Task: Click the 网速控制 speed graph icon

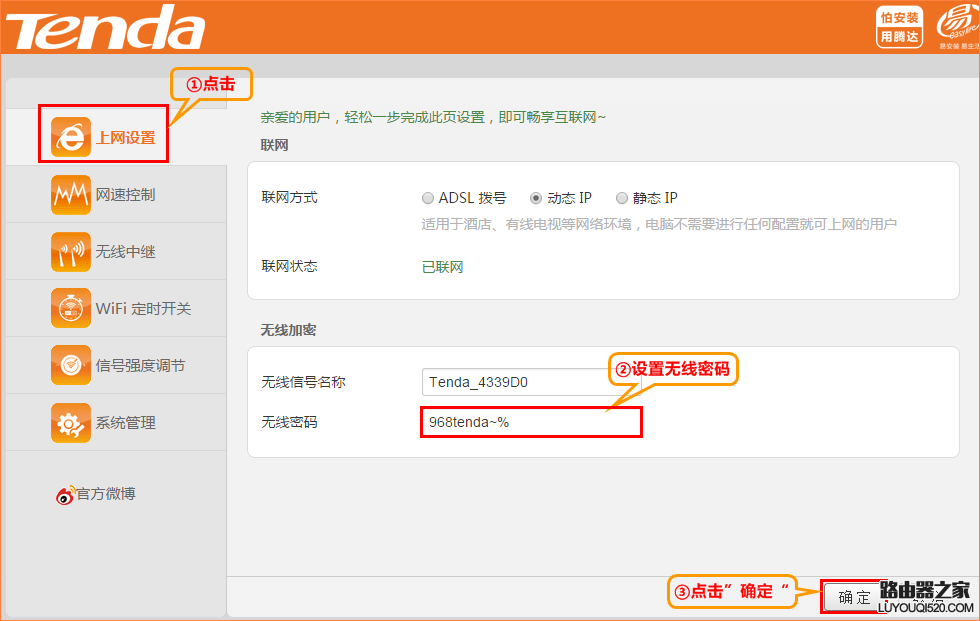Action: tap(71, 194)
